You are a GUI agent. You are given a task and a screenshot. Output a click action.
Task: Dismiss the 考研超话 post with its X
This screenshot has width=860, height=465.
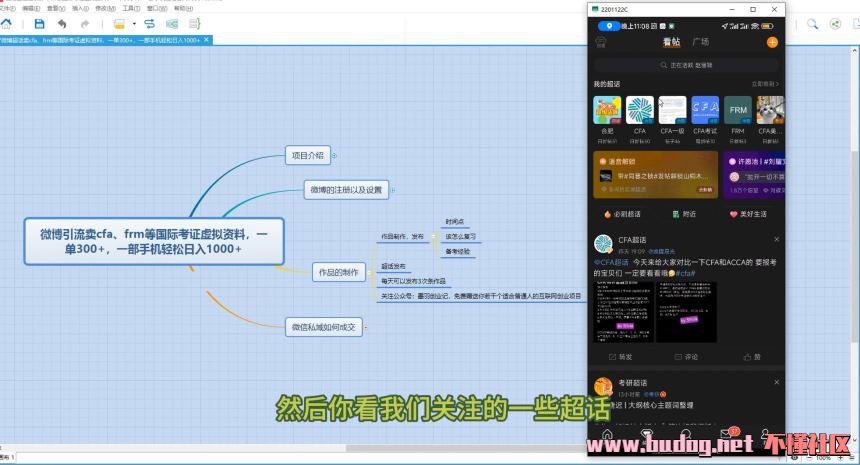point(777,382)
